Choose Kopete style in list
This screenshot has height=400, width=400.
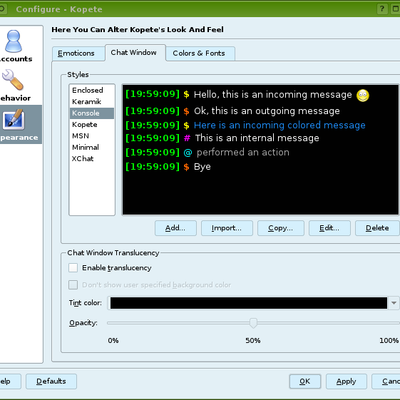[x=92, y=124]
